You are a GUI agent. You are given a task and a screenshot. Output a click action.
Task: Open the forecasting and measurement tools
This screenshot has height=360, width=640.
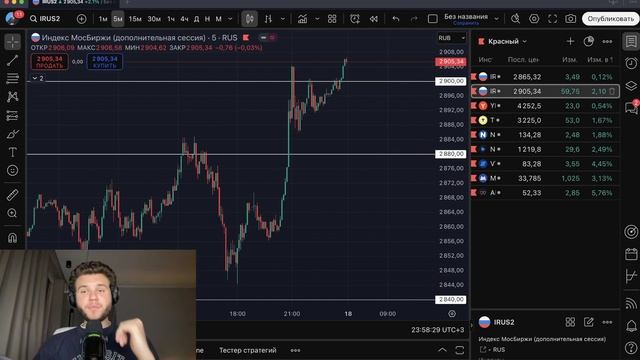pos(13,116)
